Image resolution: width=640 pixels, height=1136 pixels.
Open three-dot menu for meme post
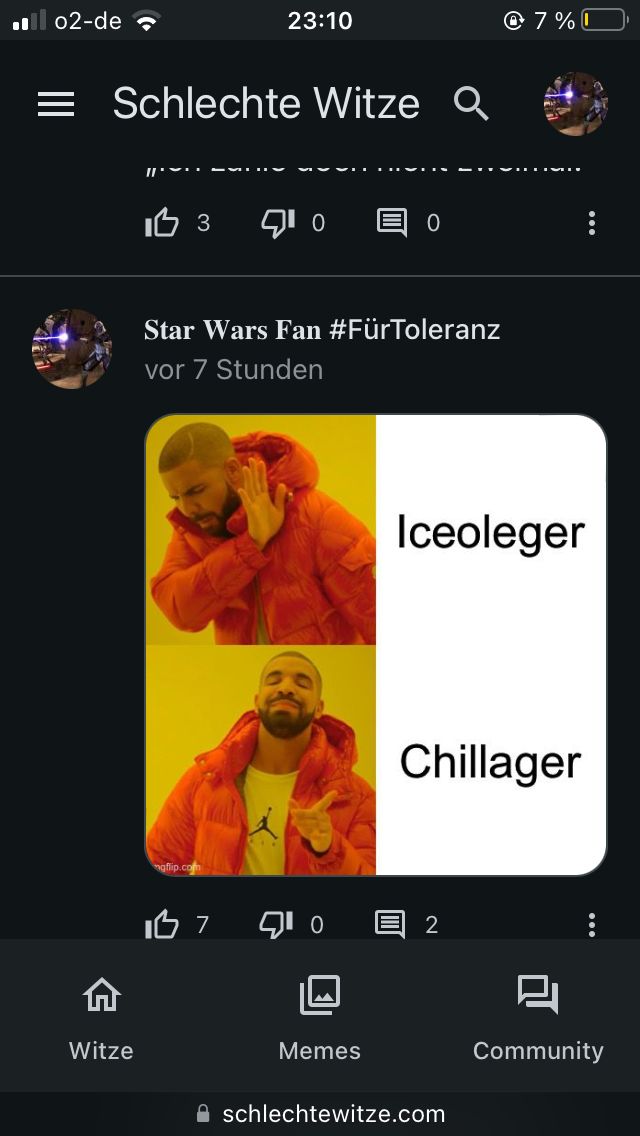point(591,924)
